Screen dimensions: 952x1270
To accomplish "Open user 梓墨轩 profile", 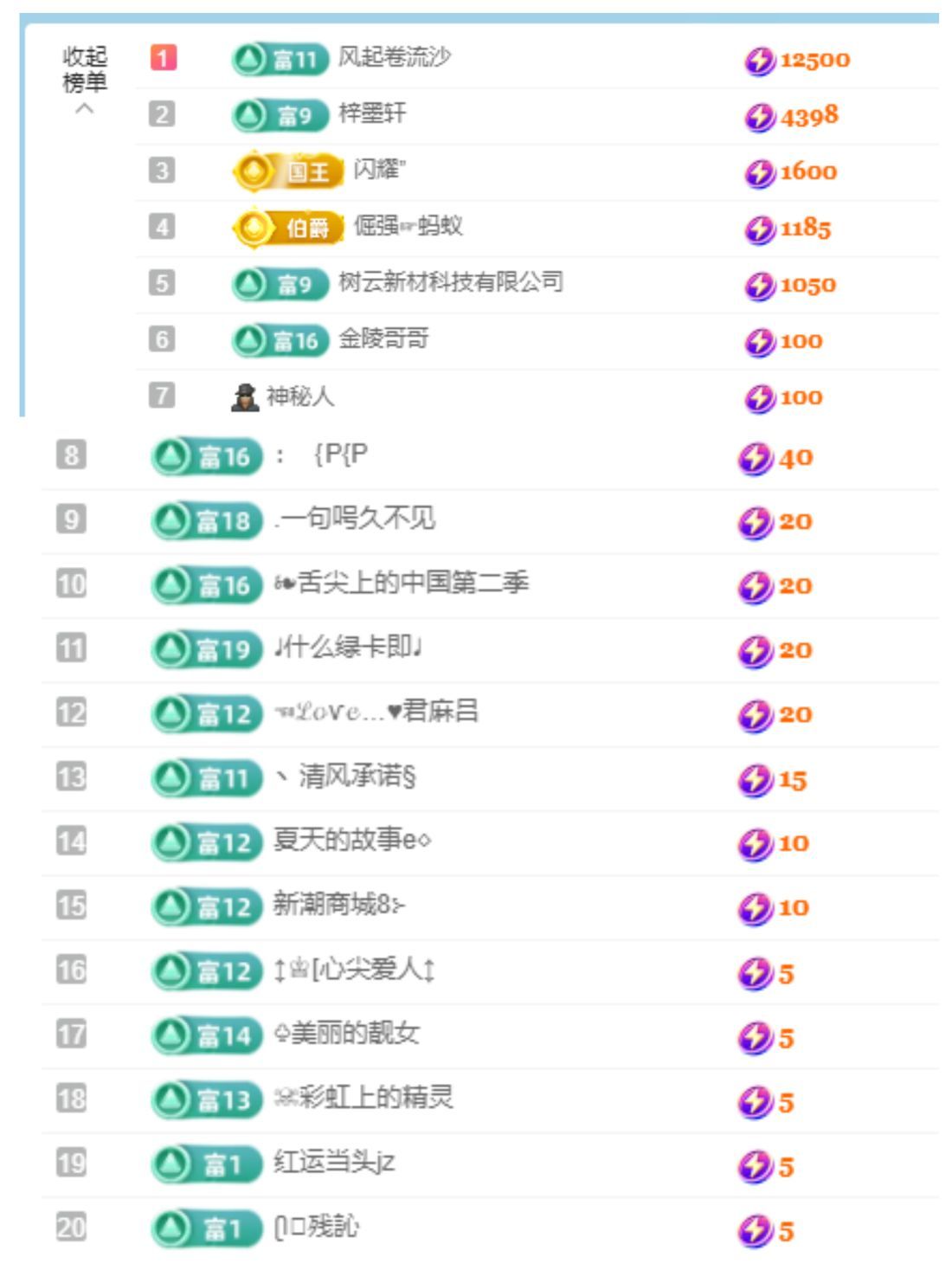I will 372,113.
